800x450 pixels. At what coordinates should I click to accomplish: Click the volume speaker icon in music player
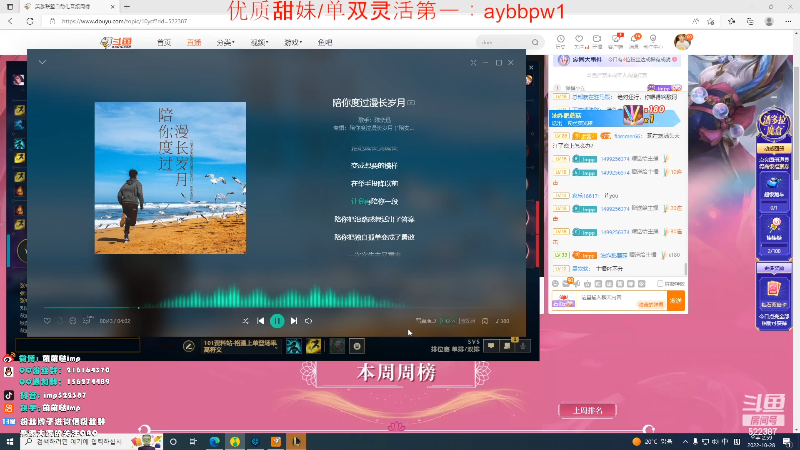(x=309, y=321)
